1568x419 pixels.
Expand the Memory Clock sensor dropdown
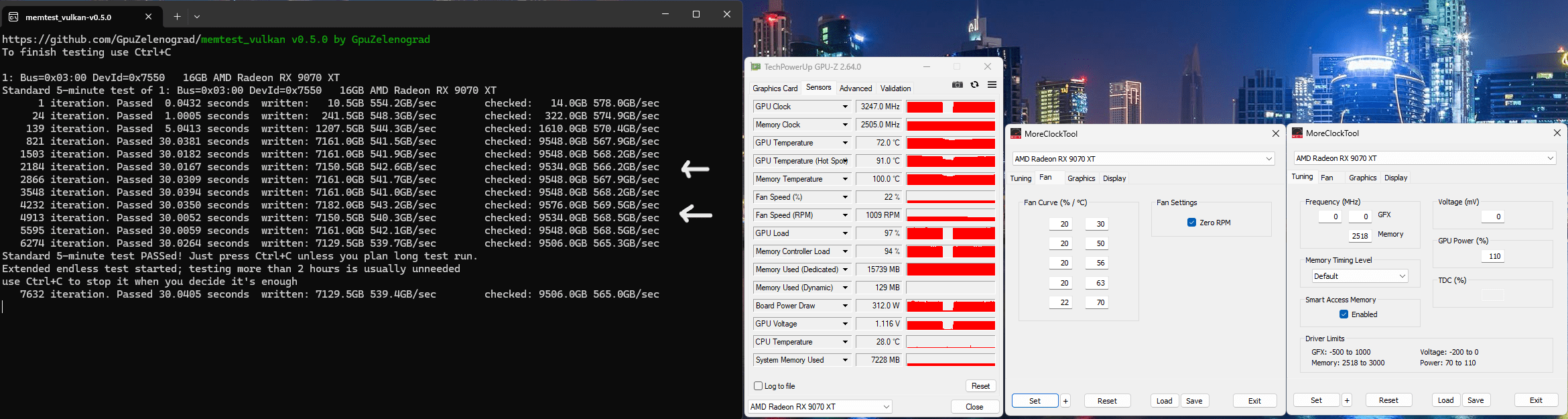tap(845, 125)
